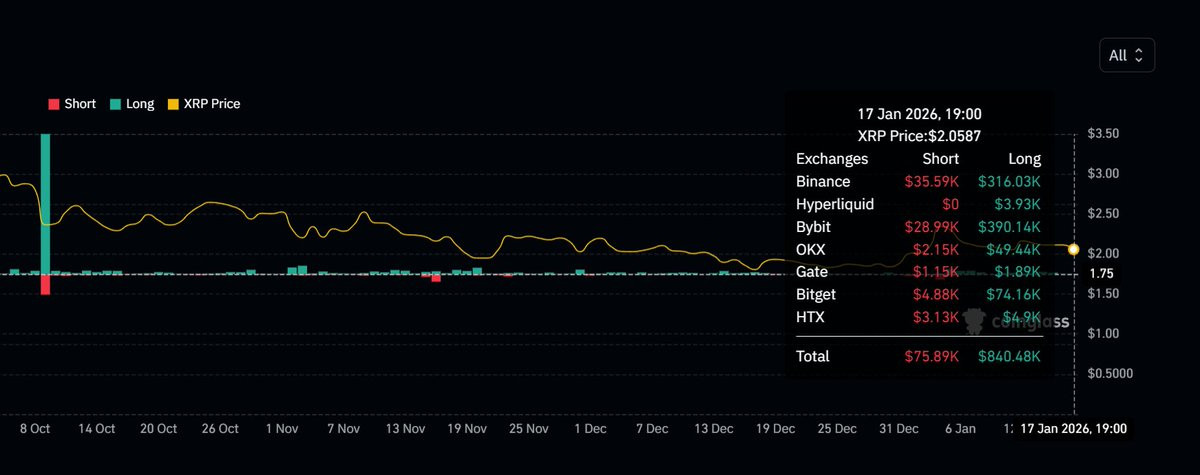Click the Bybit short value $28.99K
The width and height of the screenshot is (1200, 475).
point(931,227)
